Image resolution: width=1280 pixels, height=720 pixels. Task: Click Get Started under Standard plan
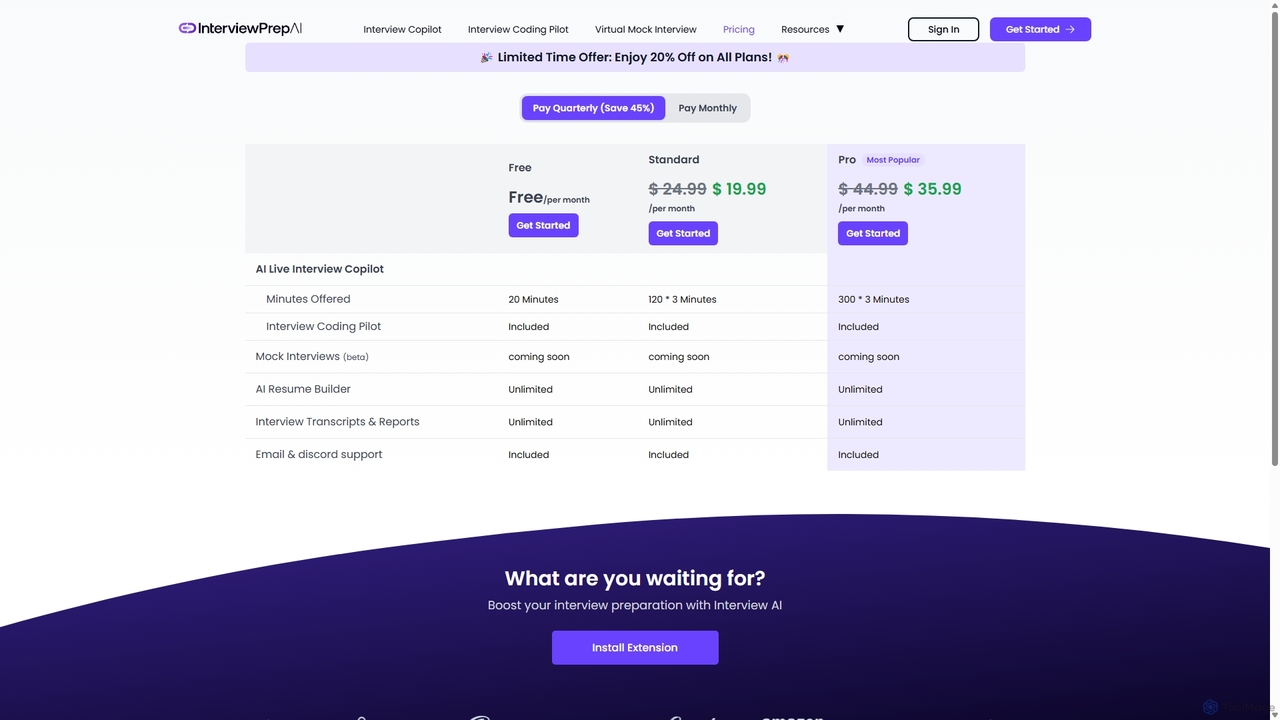point(683,233)
